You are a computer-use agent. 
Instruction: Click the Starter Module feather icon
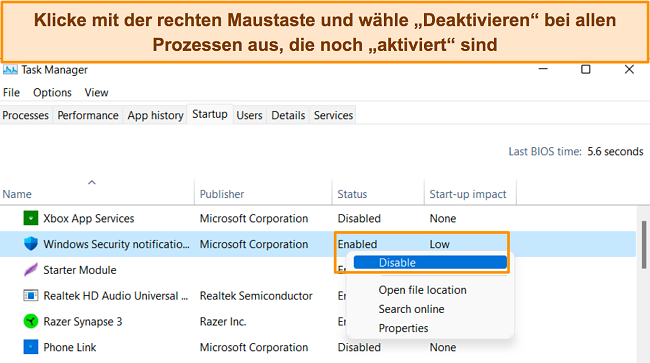31,270
